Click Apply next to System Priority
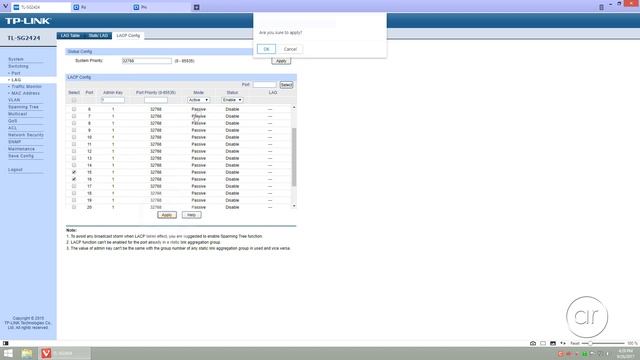This screenshot has width=640, height=360. click(281, 61)
